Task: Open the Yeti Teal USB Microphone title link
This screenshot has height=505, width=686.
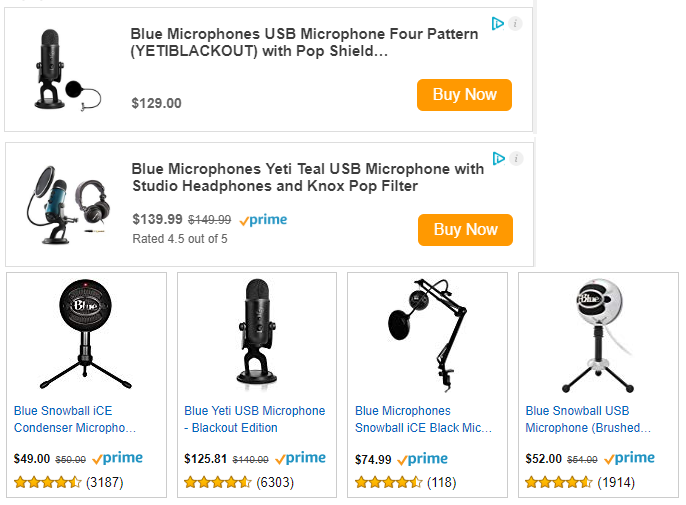Action: [x=307, y=177]
